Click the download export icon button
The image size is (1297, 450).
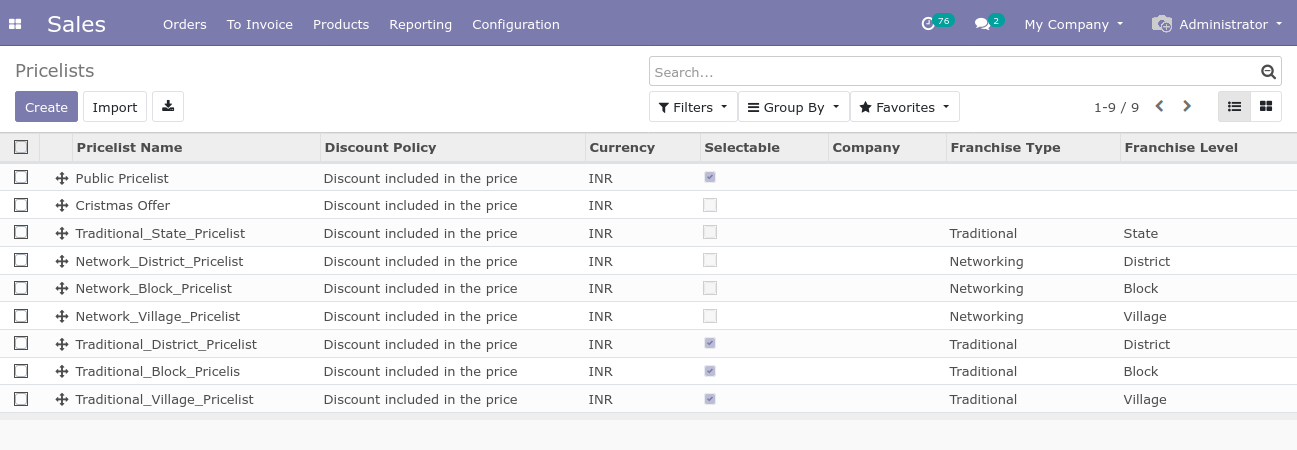[x=168, y=106]
